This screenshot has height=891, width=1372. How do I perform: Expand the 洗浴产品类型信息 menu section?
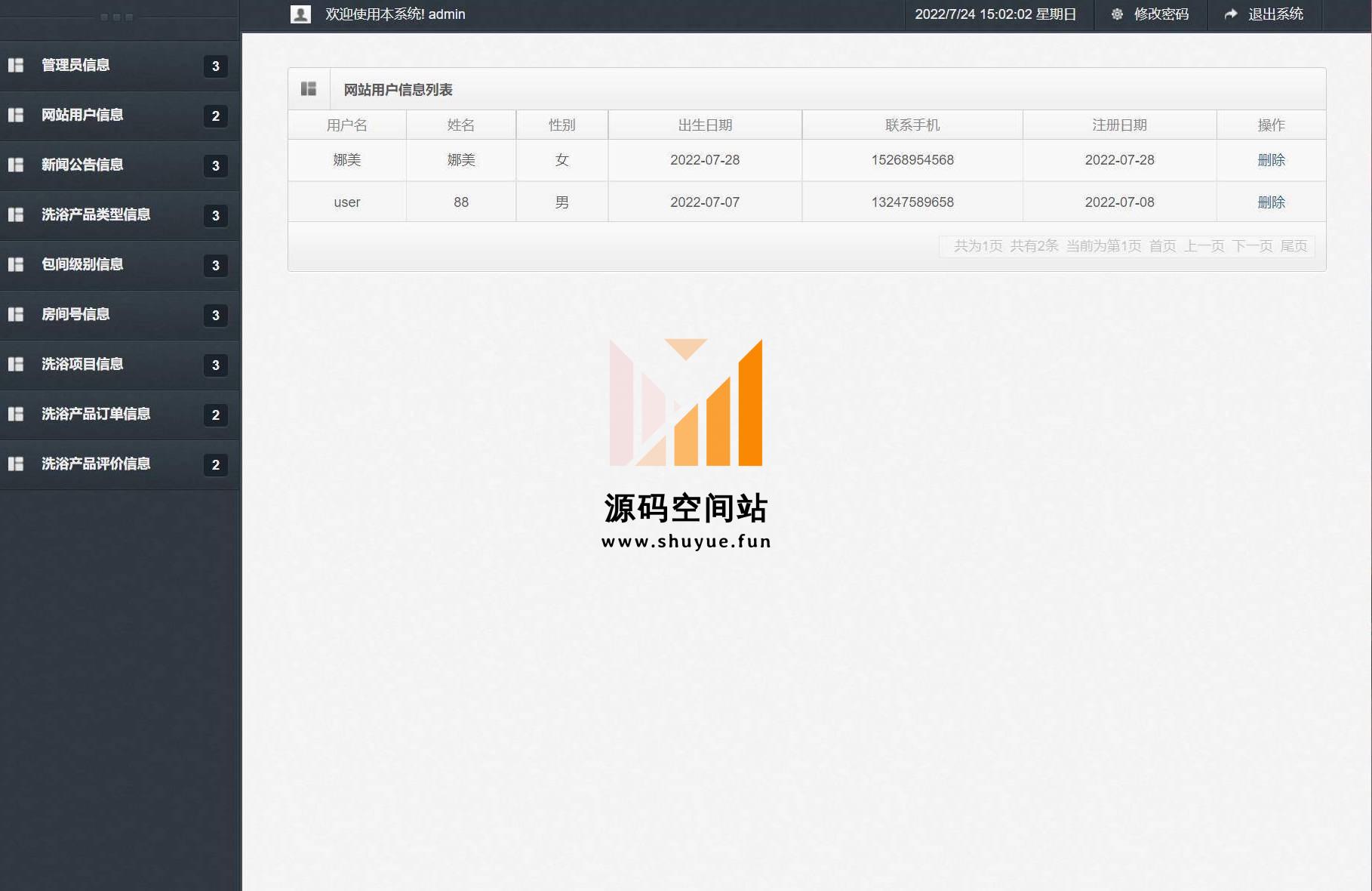96,215
